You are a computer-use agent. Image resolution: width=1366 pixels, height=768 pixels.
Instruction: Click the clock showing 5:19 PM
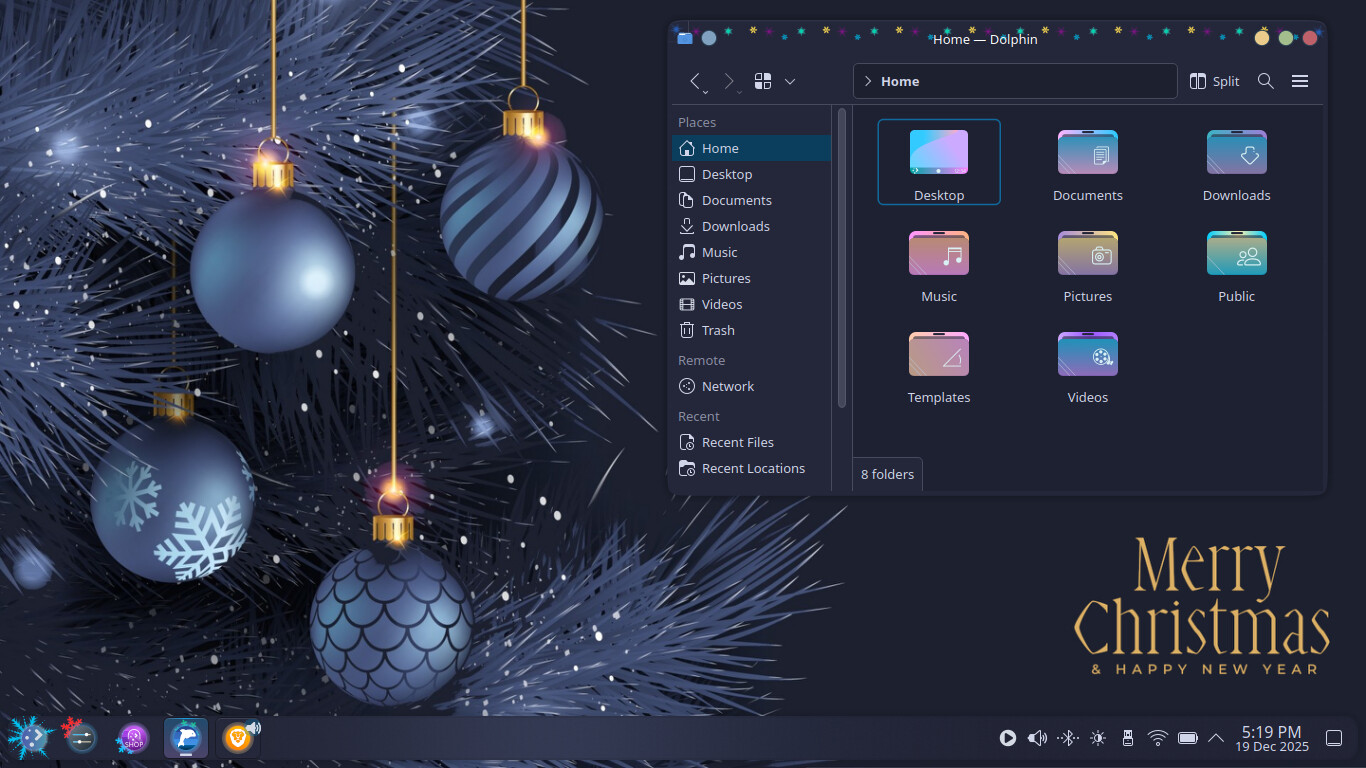pos(1271,738)
